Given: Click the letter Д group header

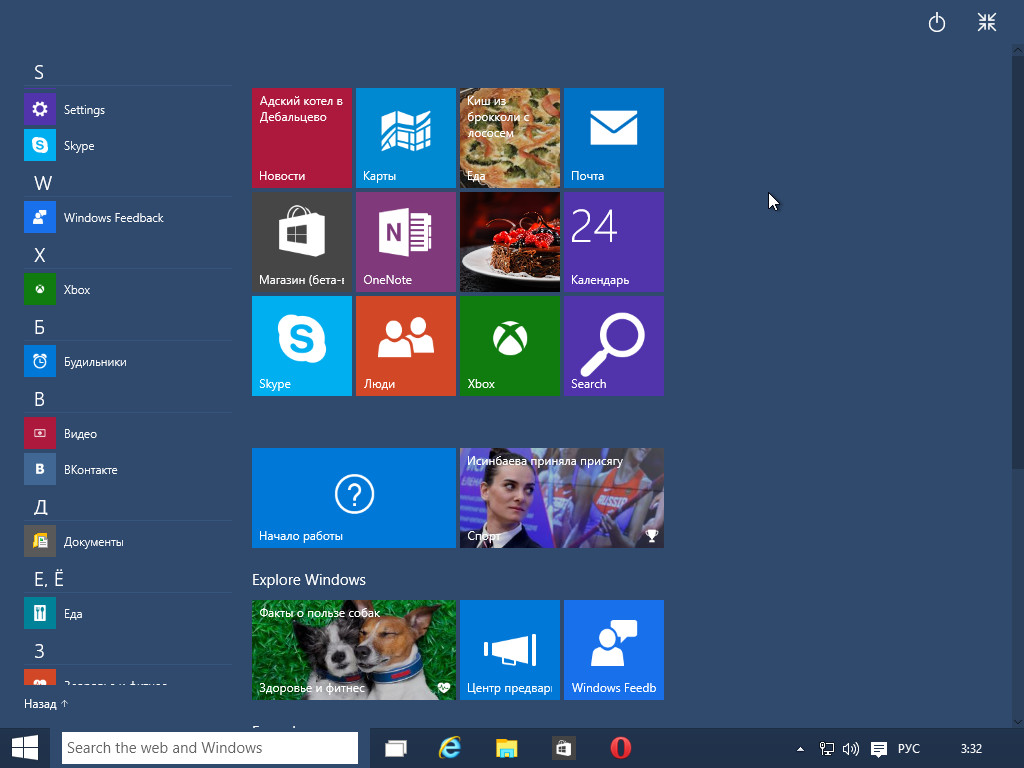Looking at the screenshot, I should pos(40,507).
